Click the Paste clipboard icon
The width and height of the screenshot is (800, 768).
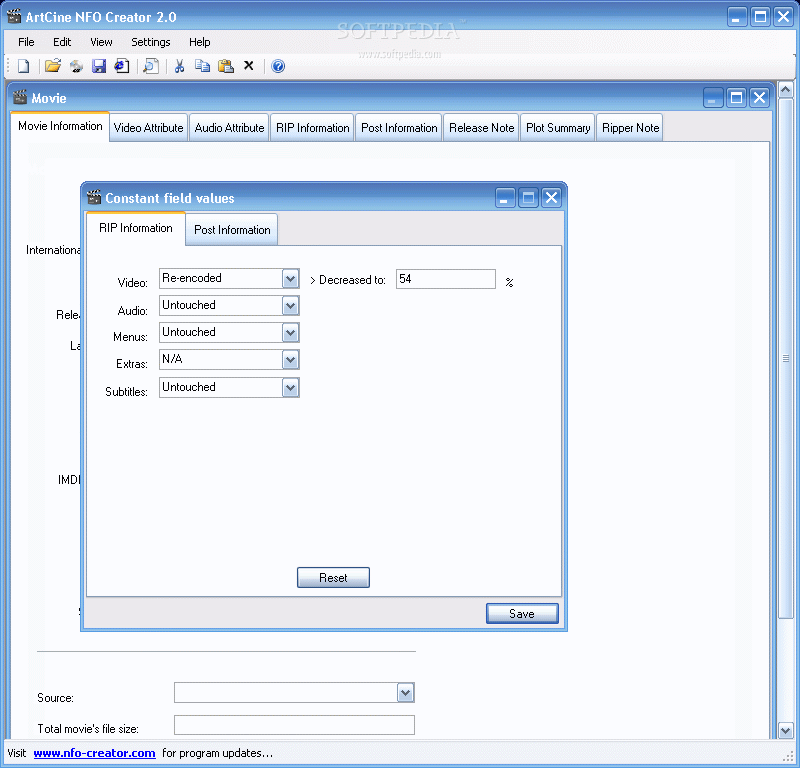[226, 66]
